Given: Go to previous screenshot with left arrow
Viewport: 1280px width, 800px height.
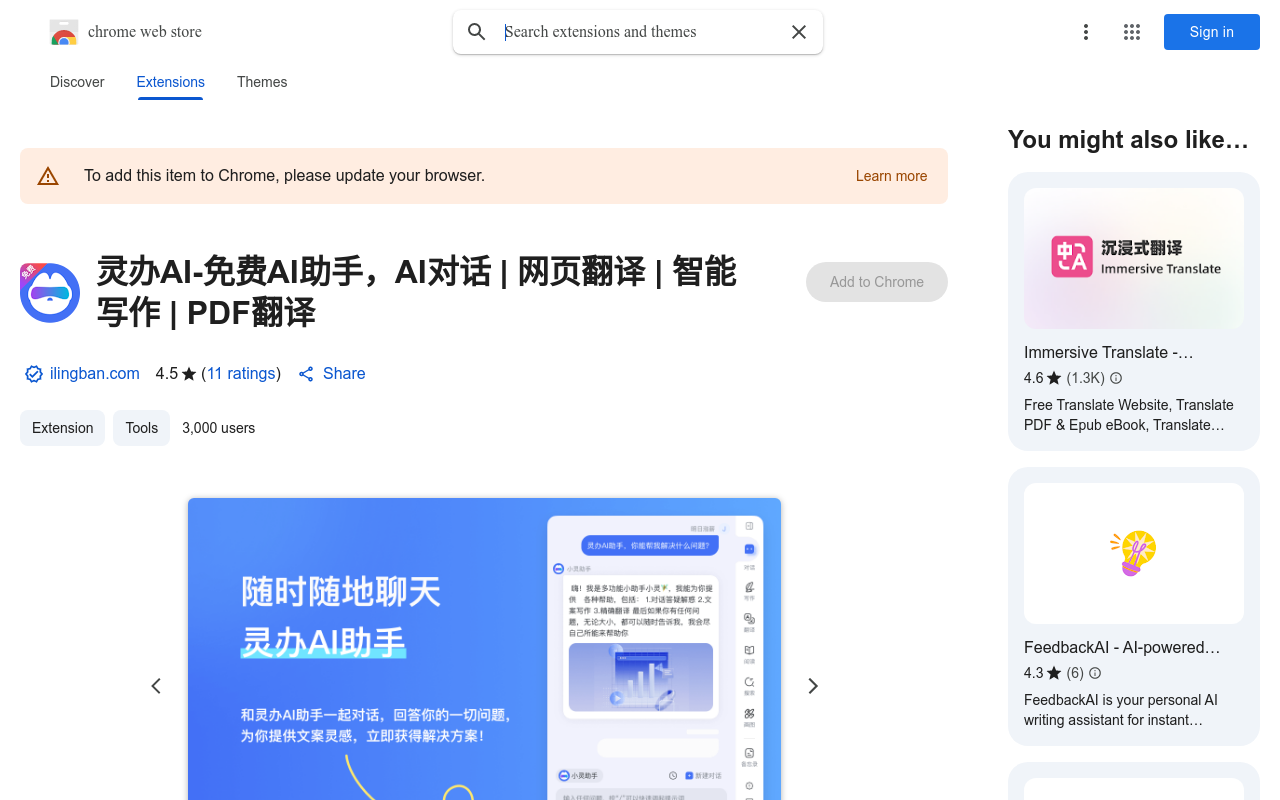Looking at the screenshot, I should tap(156, 686).
